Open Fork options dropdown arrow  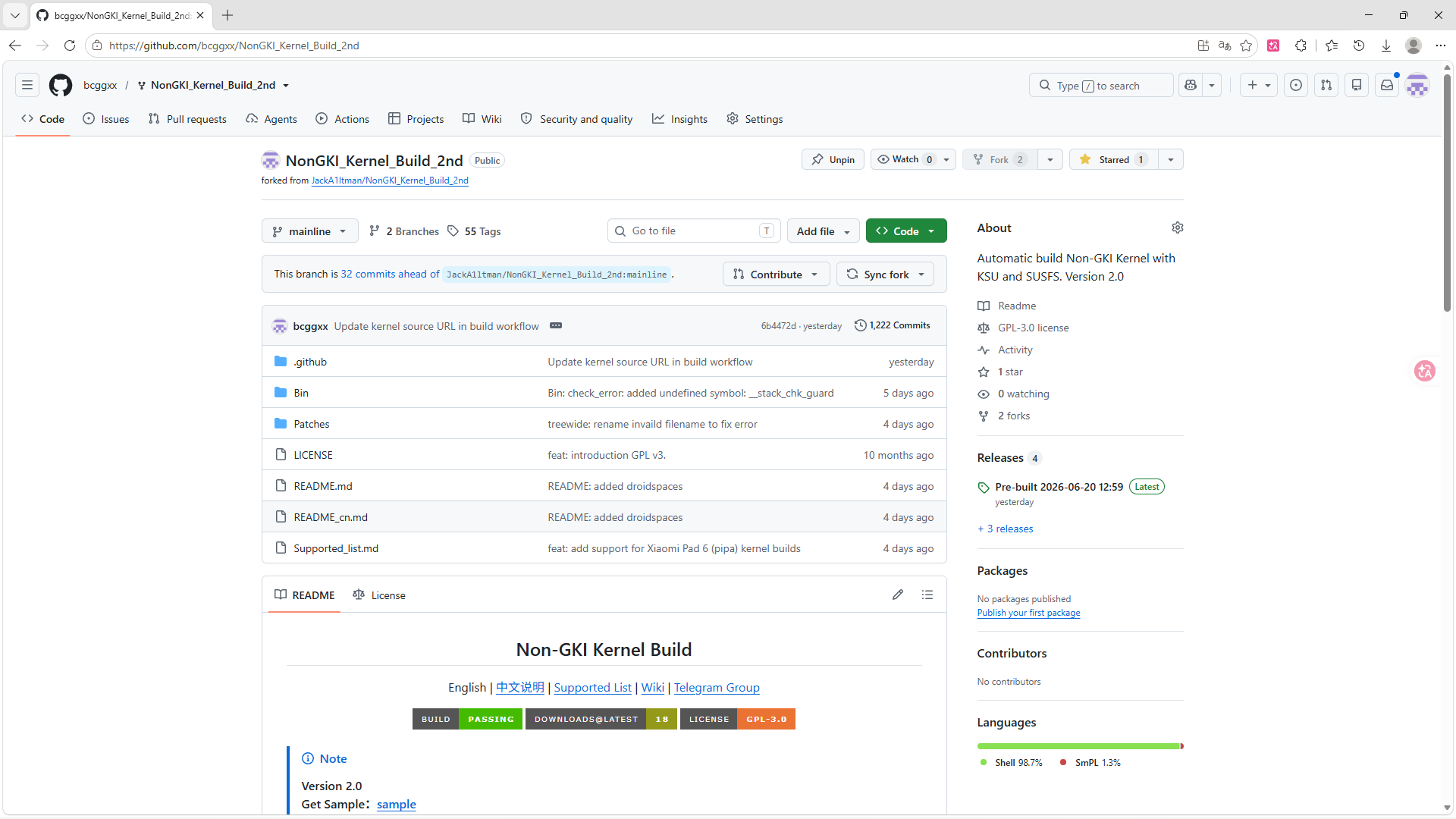[1050, 159]
